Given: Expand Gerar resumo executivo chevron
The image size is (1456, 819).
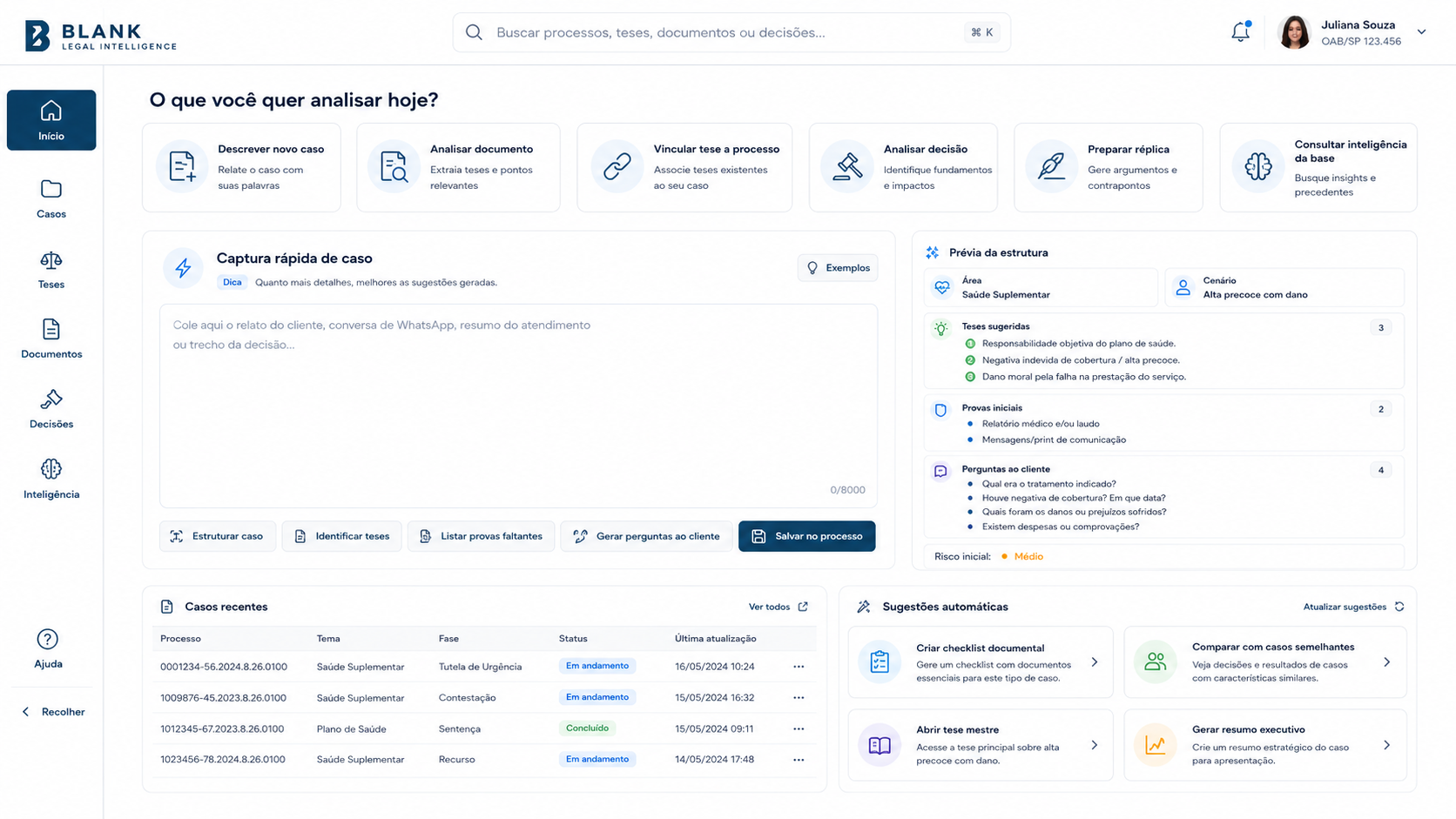Looking at the screenshot, I should coord(1387,745).
